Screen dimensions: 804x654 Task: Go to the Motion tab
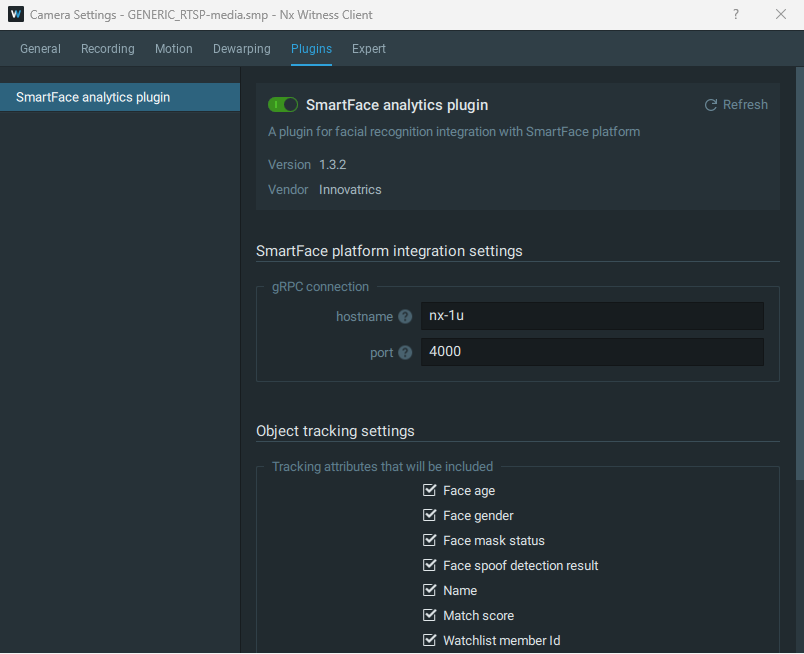pyautogui.click(x=174, y=49)
